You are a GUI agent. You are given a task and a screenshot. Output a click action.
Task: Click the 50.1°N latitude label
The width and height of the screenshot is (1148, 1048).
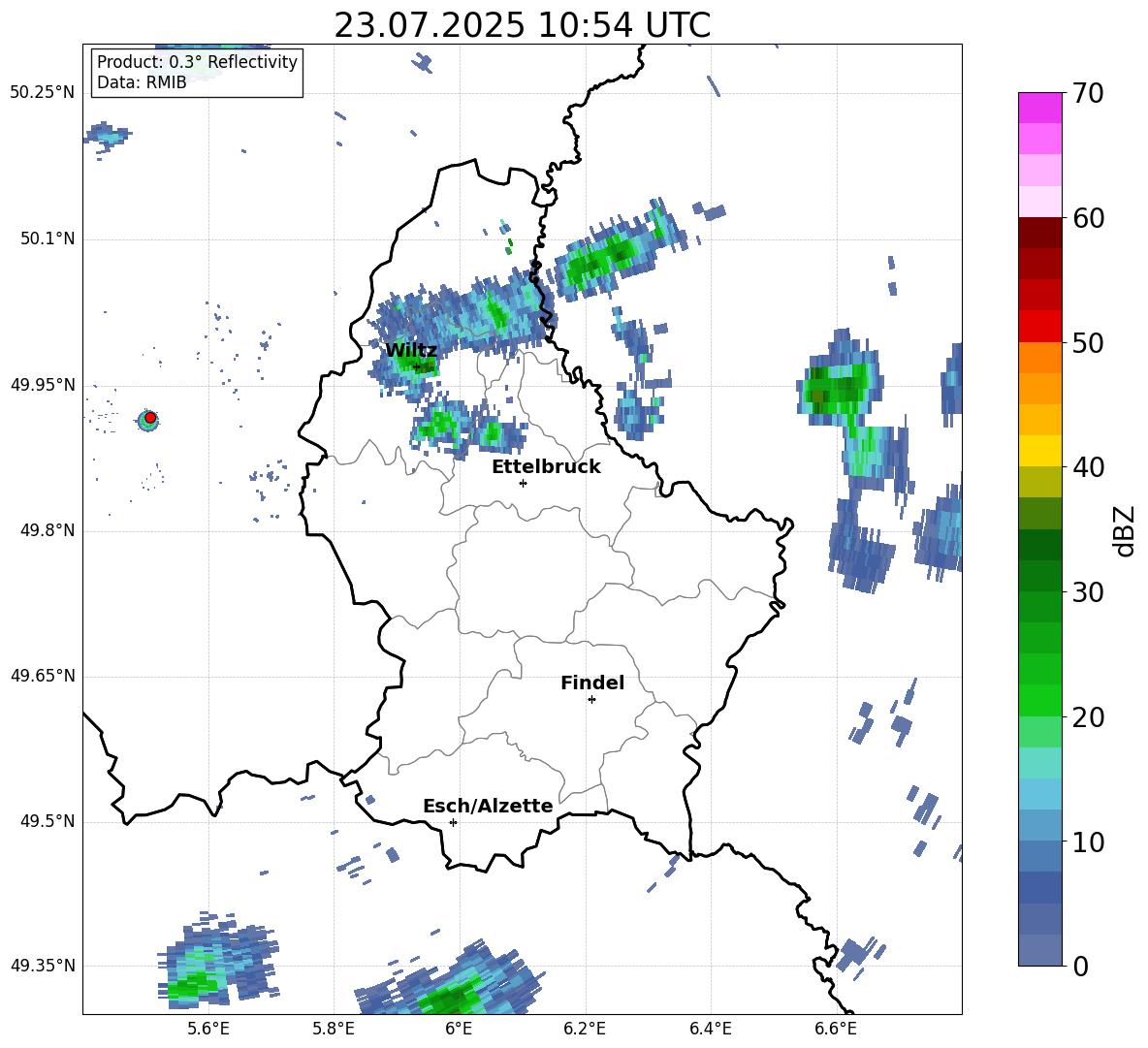[x=47, y=239]
